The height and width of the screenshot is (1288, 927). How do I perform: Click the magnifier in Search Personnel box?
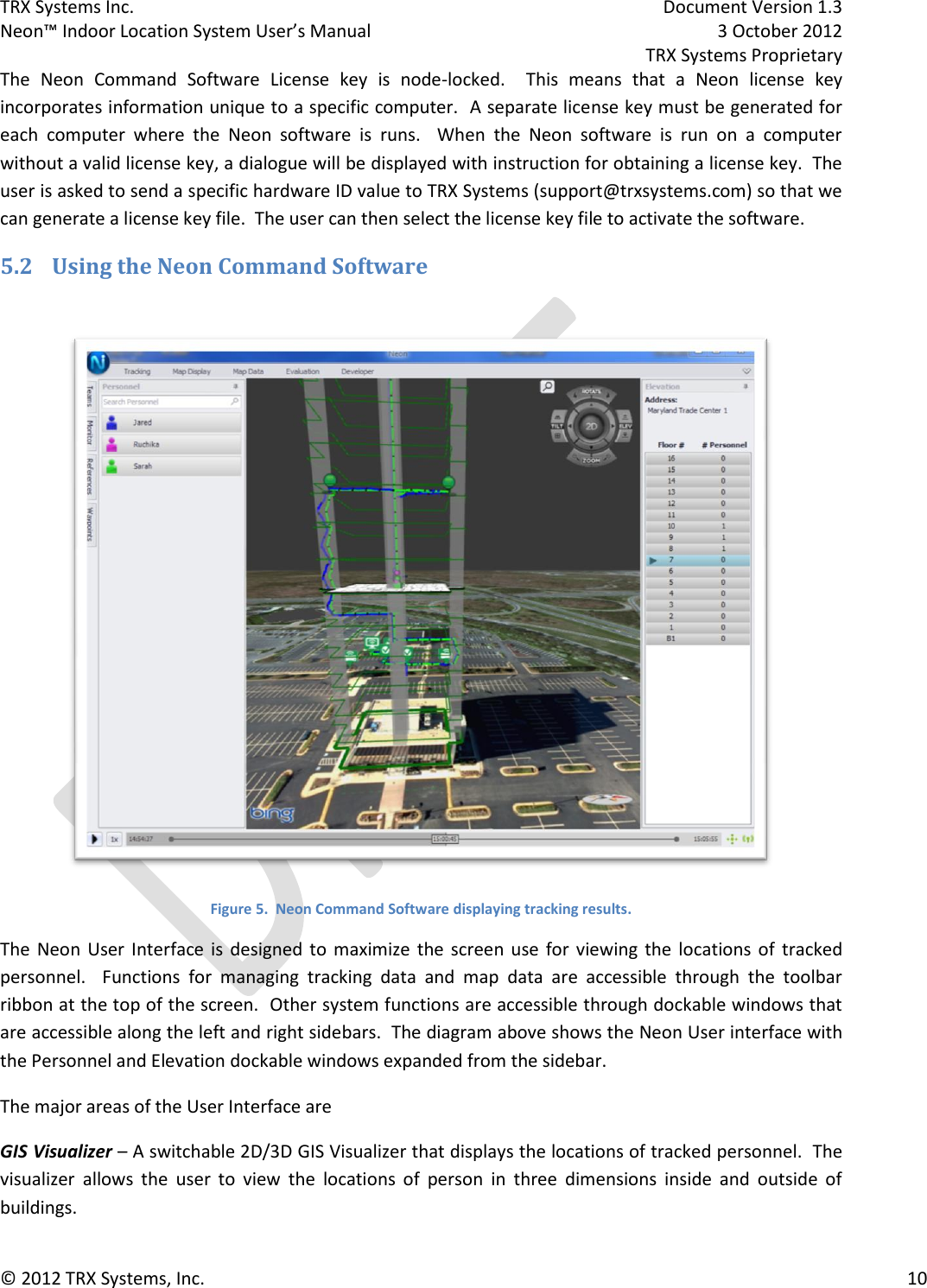click(x=234, y=402)
